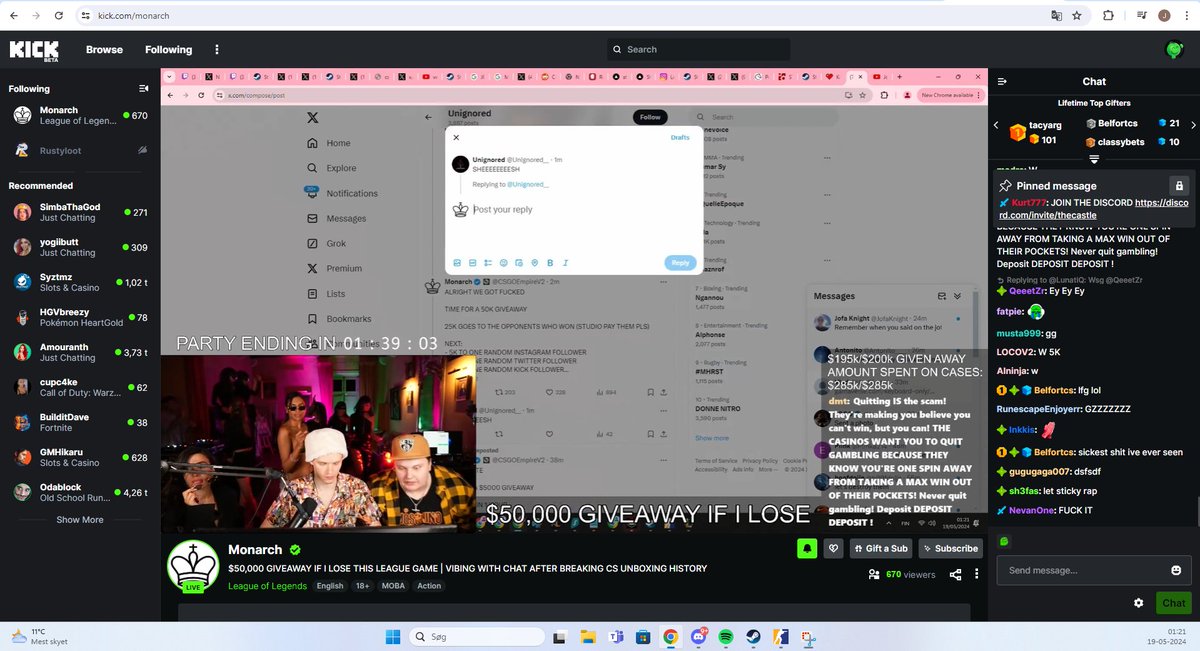Open Chrome three-dot menu
Image resolution: width=1200 pixels, height=651 pixels.
tap(1187, 16)
